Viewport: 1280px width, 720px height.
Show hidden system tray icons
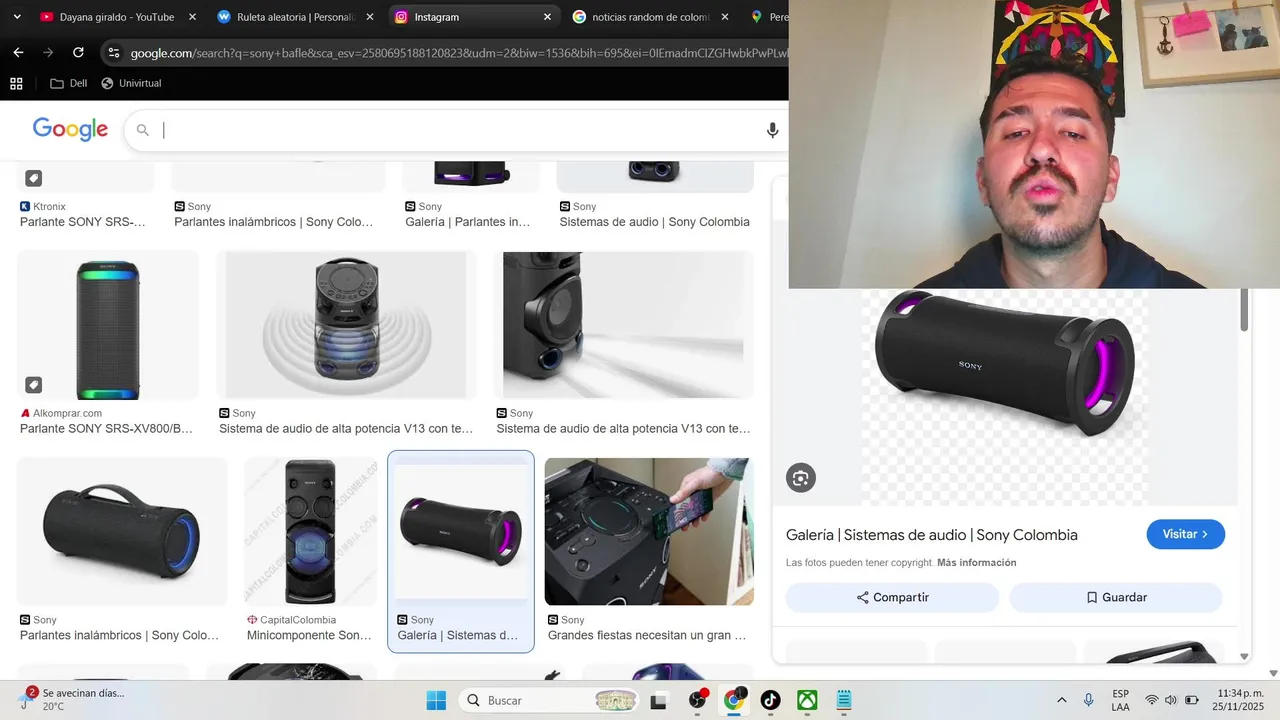1062,700
